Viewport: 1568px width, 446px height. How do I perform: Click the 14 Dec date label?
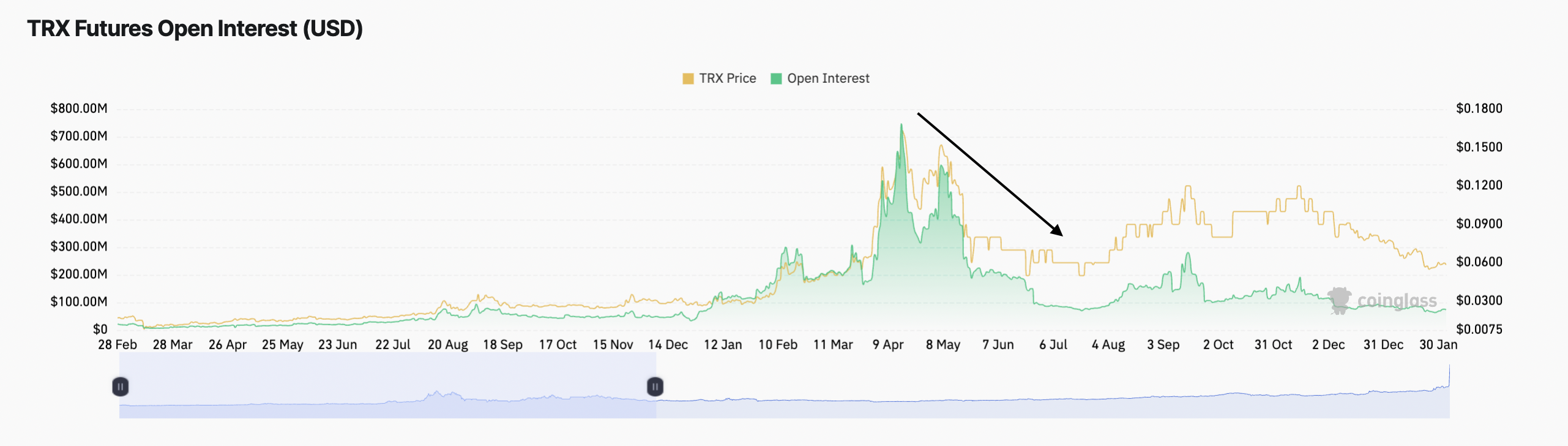pyautogui.click(x=668, y=345)
